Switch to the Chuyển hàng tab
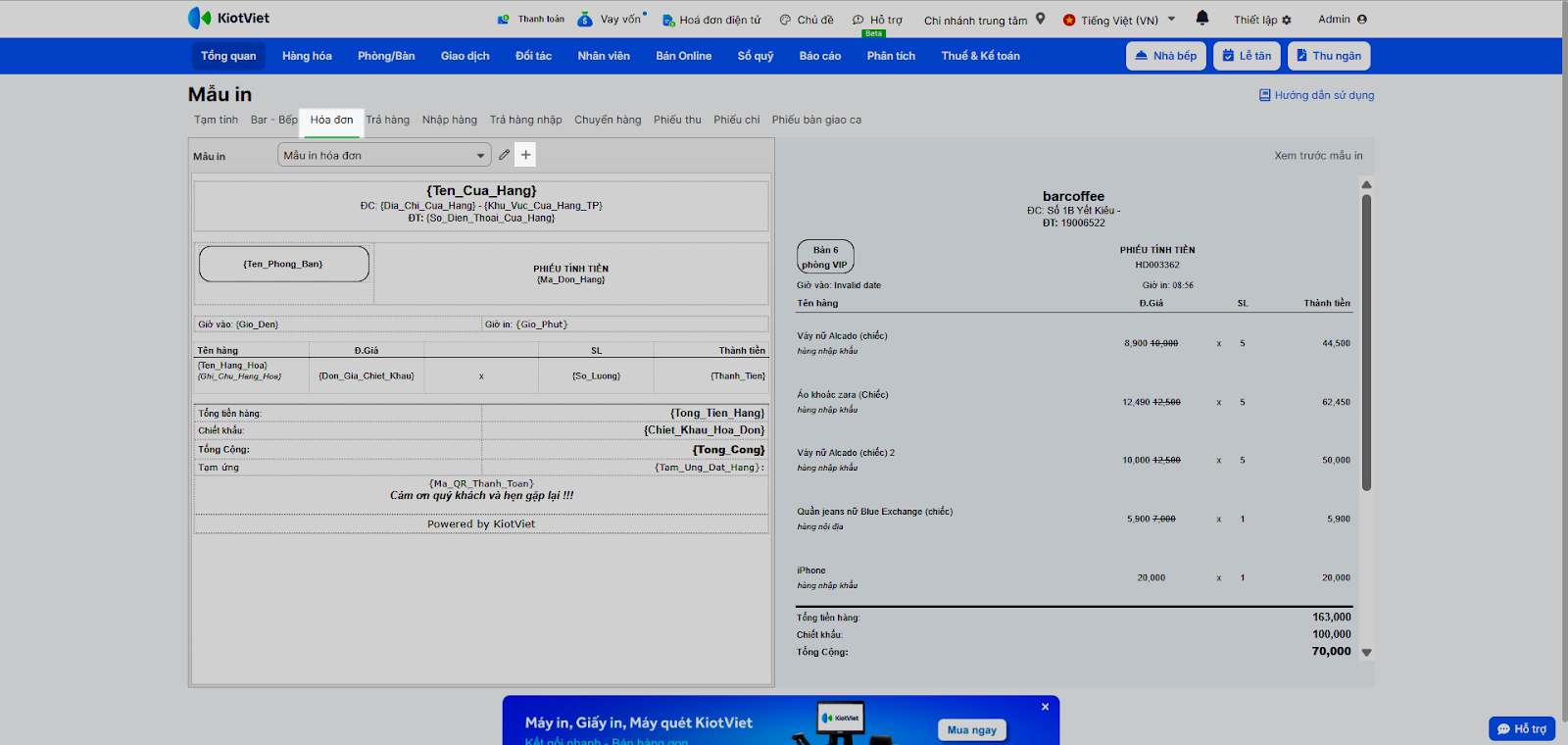This screenshot has width=1568, height=745. point(608,120)
